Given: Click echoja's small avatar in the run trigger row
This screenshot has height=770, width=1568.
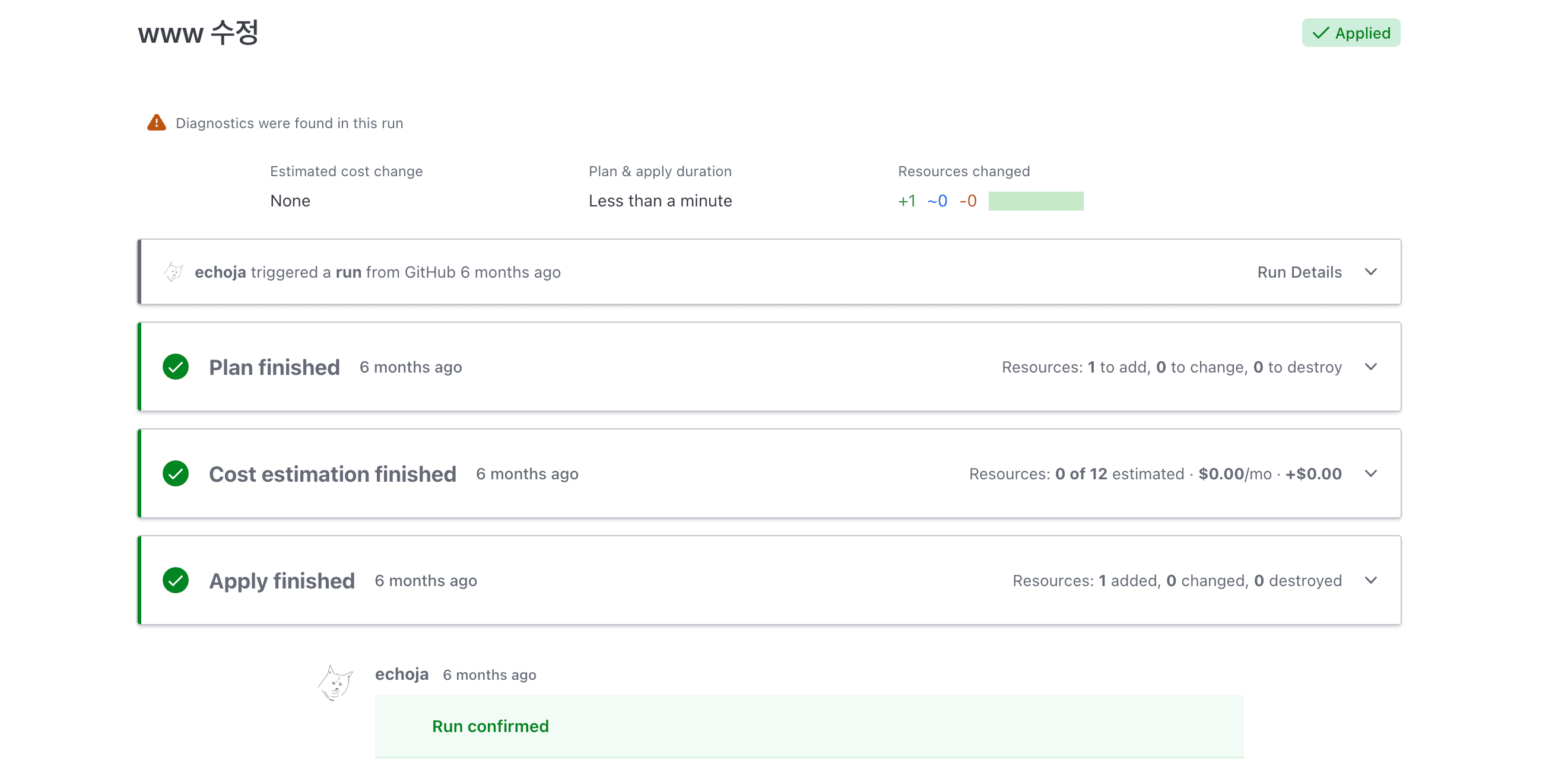Looking at the screenshot, I should click(173, 272).
